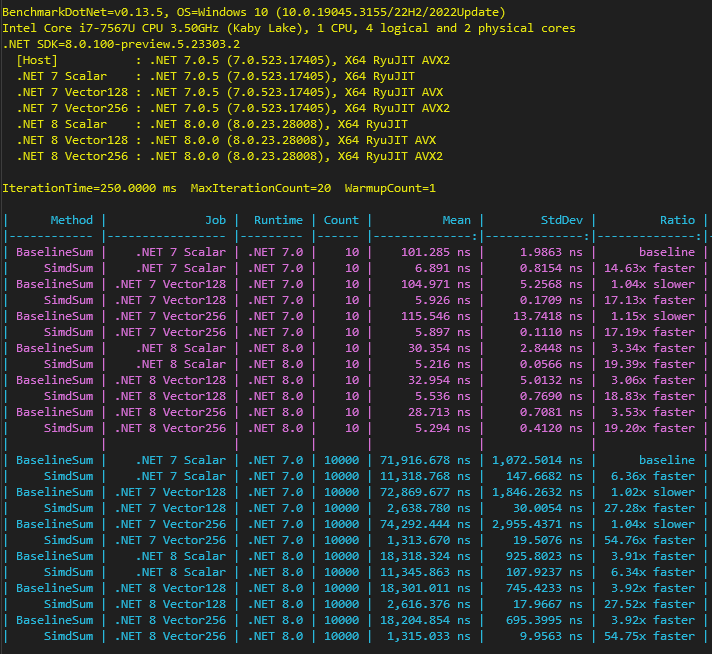Image resolution: width=712 pixels, height=654 pixels.
Task: Click the IterationTime=250.0000 ms setting
Action: 89,188
